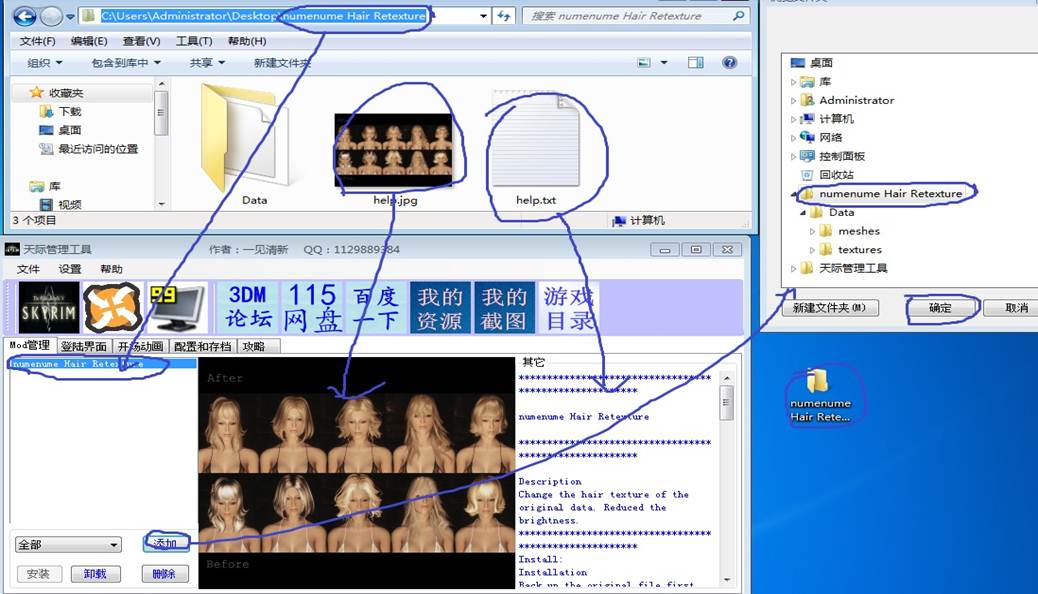Confirm folder selection with 确定 button

pos(940,308)
